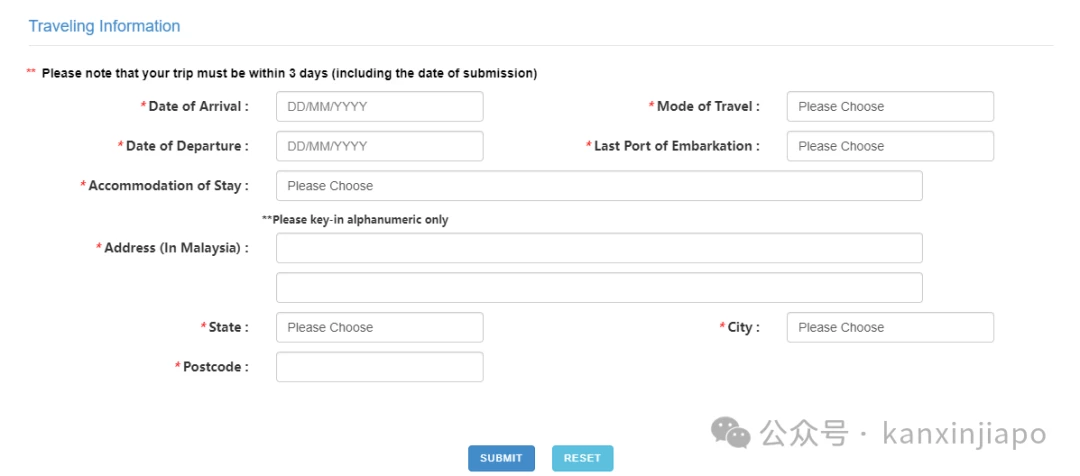1080x476 pixels.
Task: Focus the first Address (In Malaysia) line
Action: (x=599, y=248)
